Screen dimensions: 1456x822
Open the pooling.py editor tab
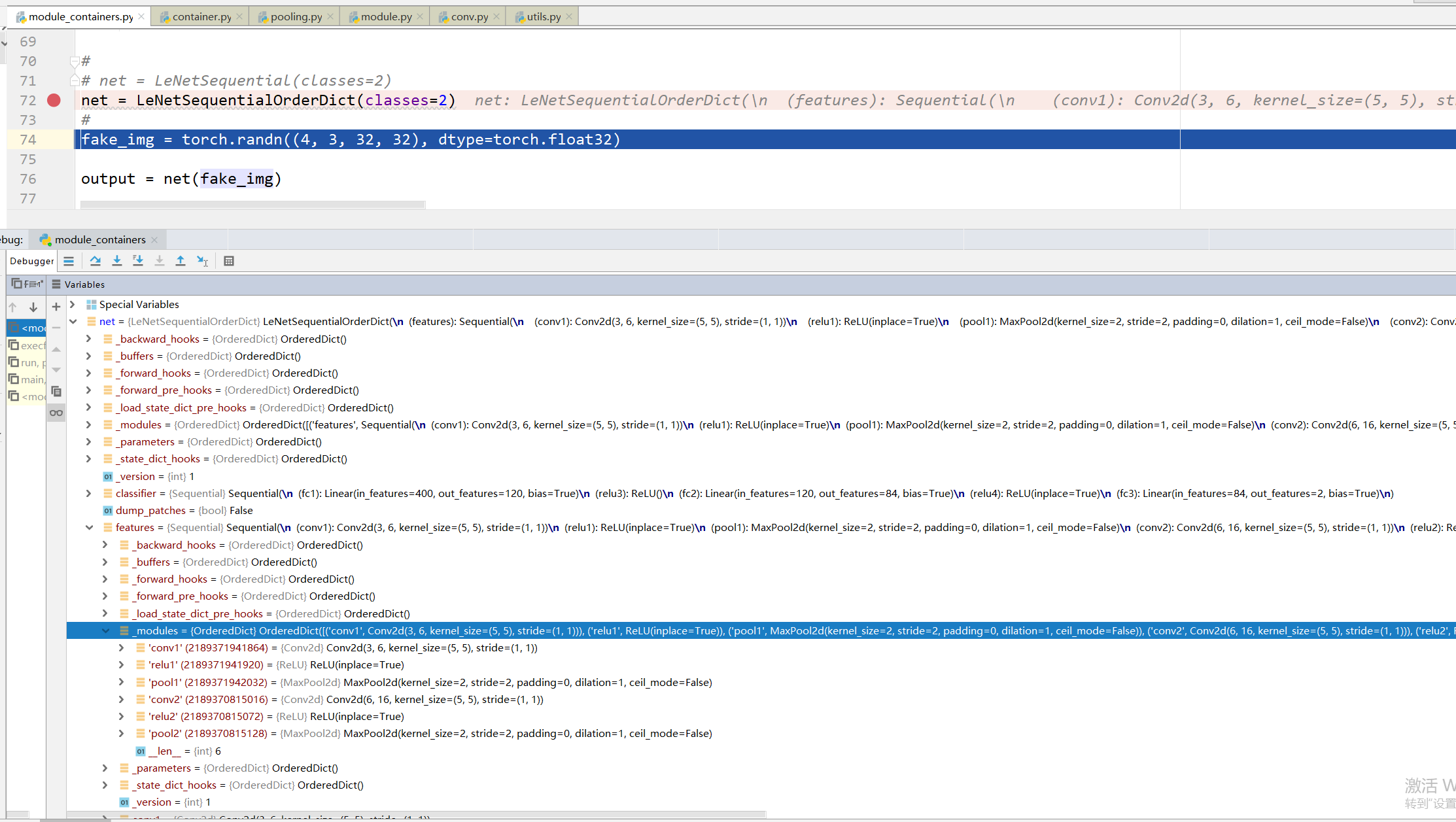(296, 17)
